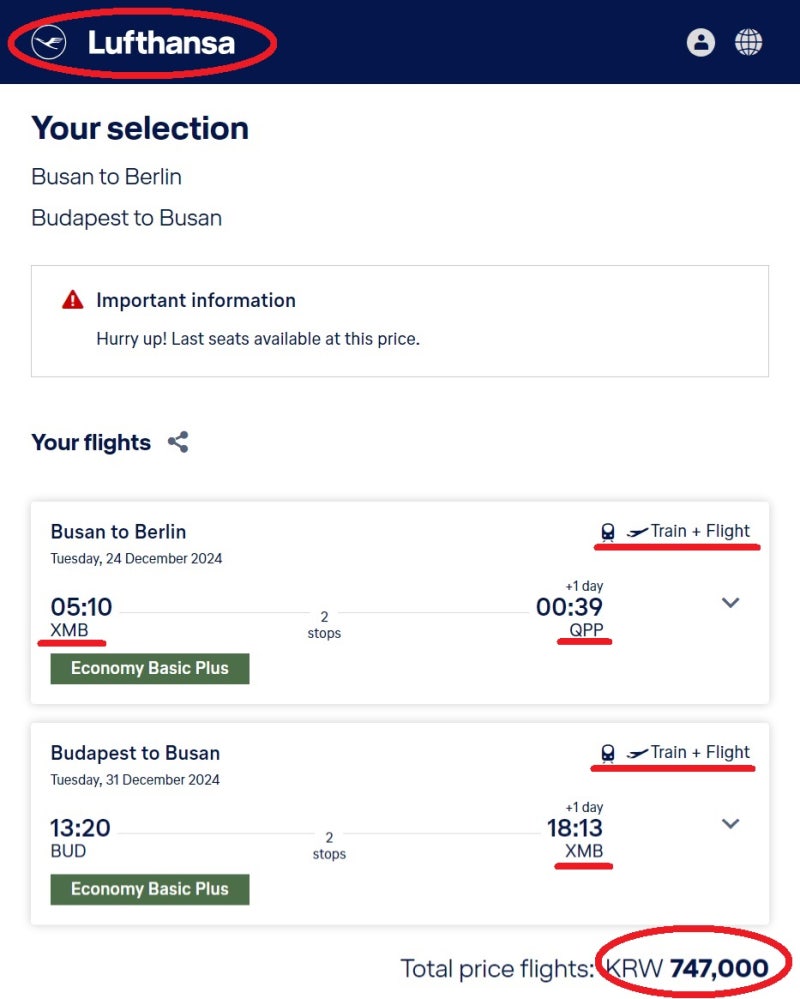Click the Lufthansa crane logo icon
Viewport: 800px width, 999px height.
(49, 43)
